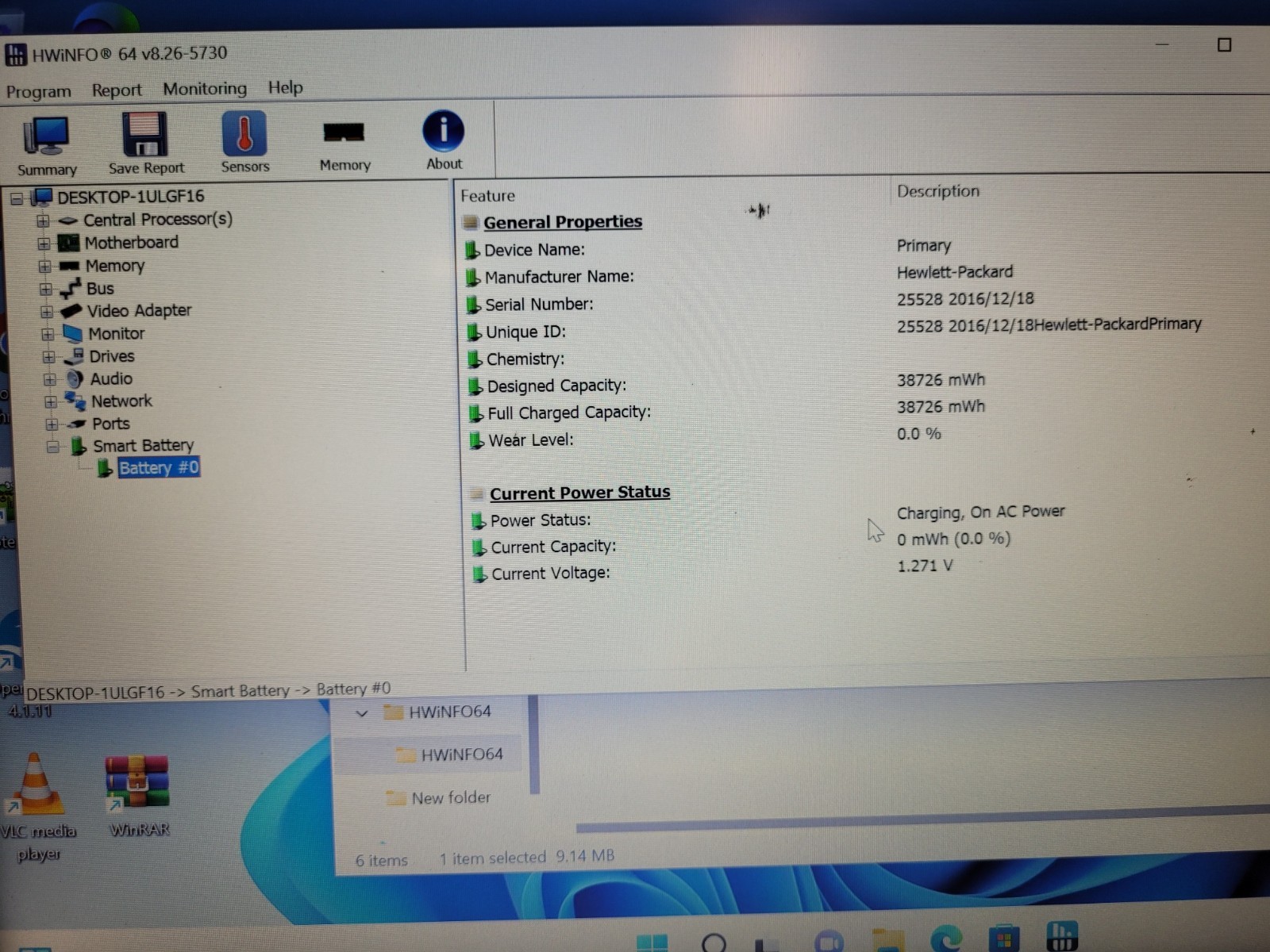The image size is (1270, 952).
Task: Collapse HWiNFO64 folder chevron in Explorer
Action: (x=362, y=713)
